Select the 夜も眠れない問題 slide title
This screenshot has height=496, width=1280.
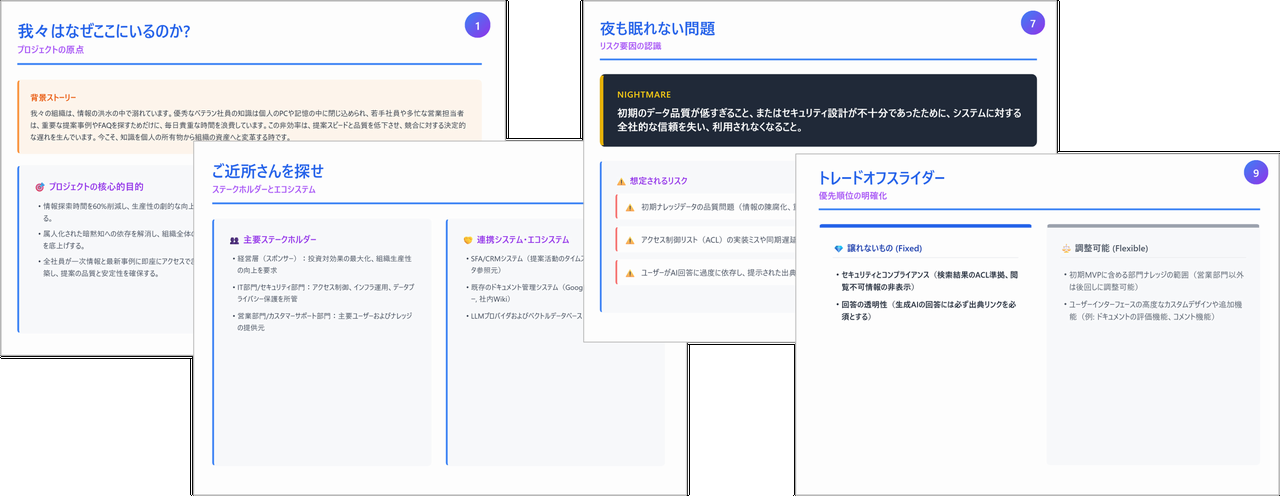[657, 28]
